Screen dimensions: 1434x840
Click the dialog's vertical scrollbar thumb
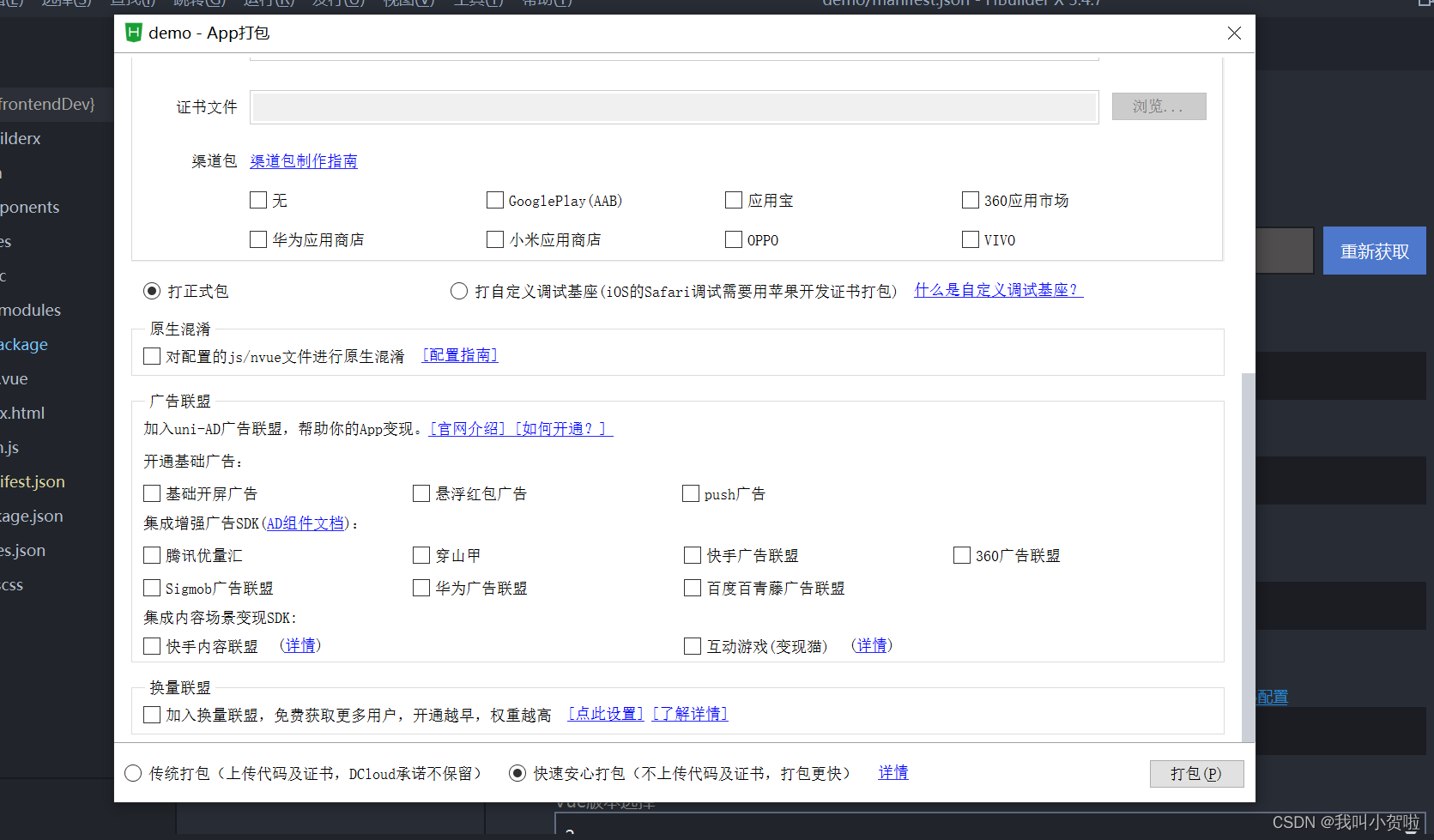coord(1248,558)
